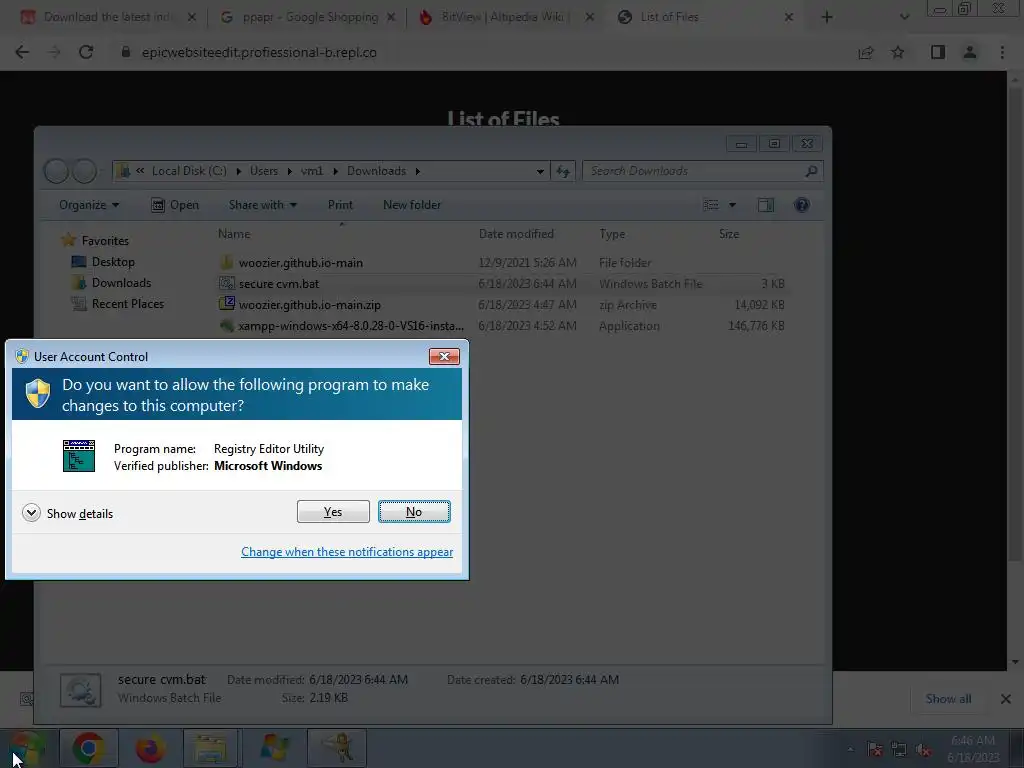Close the User Account Control dialog
This screenshot has width=1024, height=768.
[x=444, y=356]
